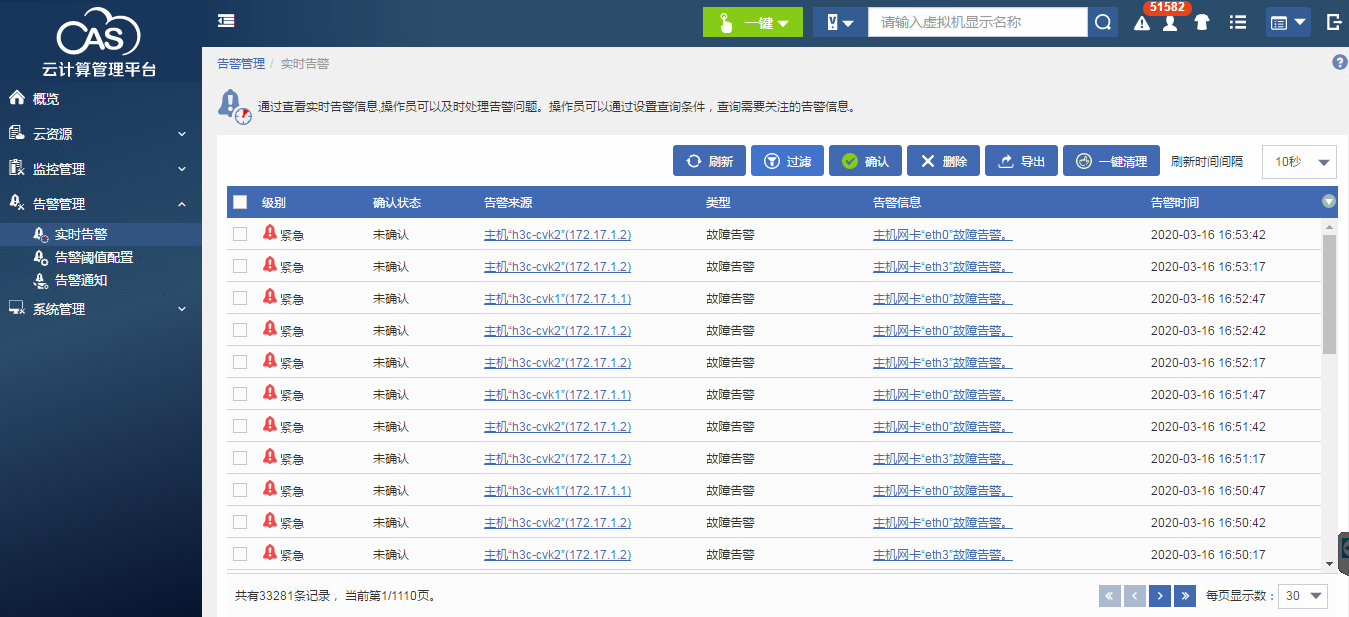Expand the 监控管理 menu chevron
1349x617 pixels.
(182, 169)
